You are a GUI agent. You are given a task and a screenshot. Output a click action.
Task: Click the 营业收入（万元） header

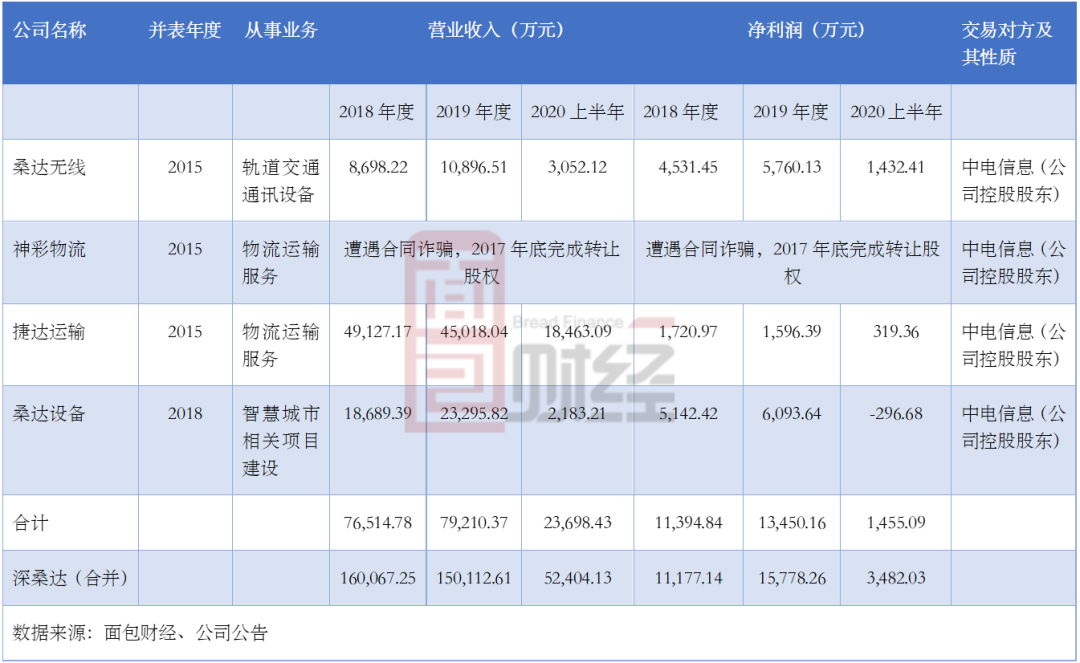[497, 30]
